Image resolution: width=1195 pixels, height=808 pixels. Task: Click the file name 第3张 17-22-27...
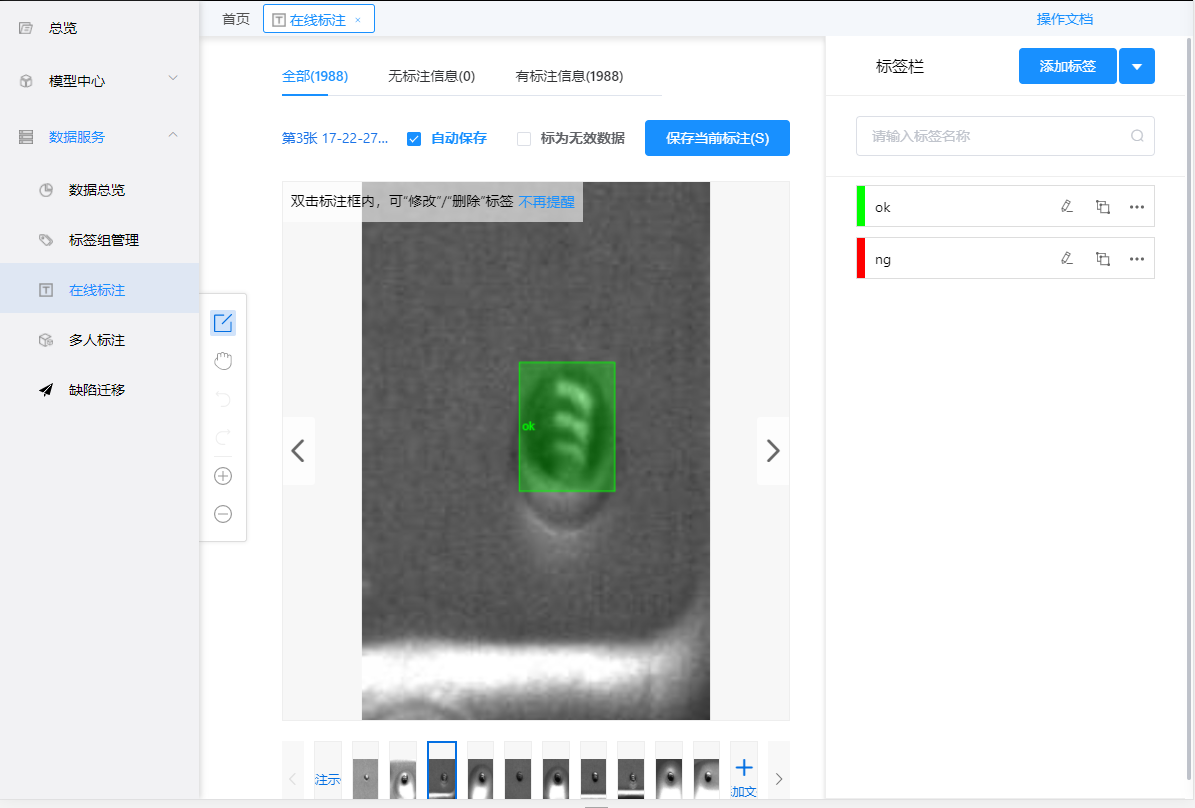(x=335, y=138)
